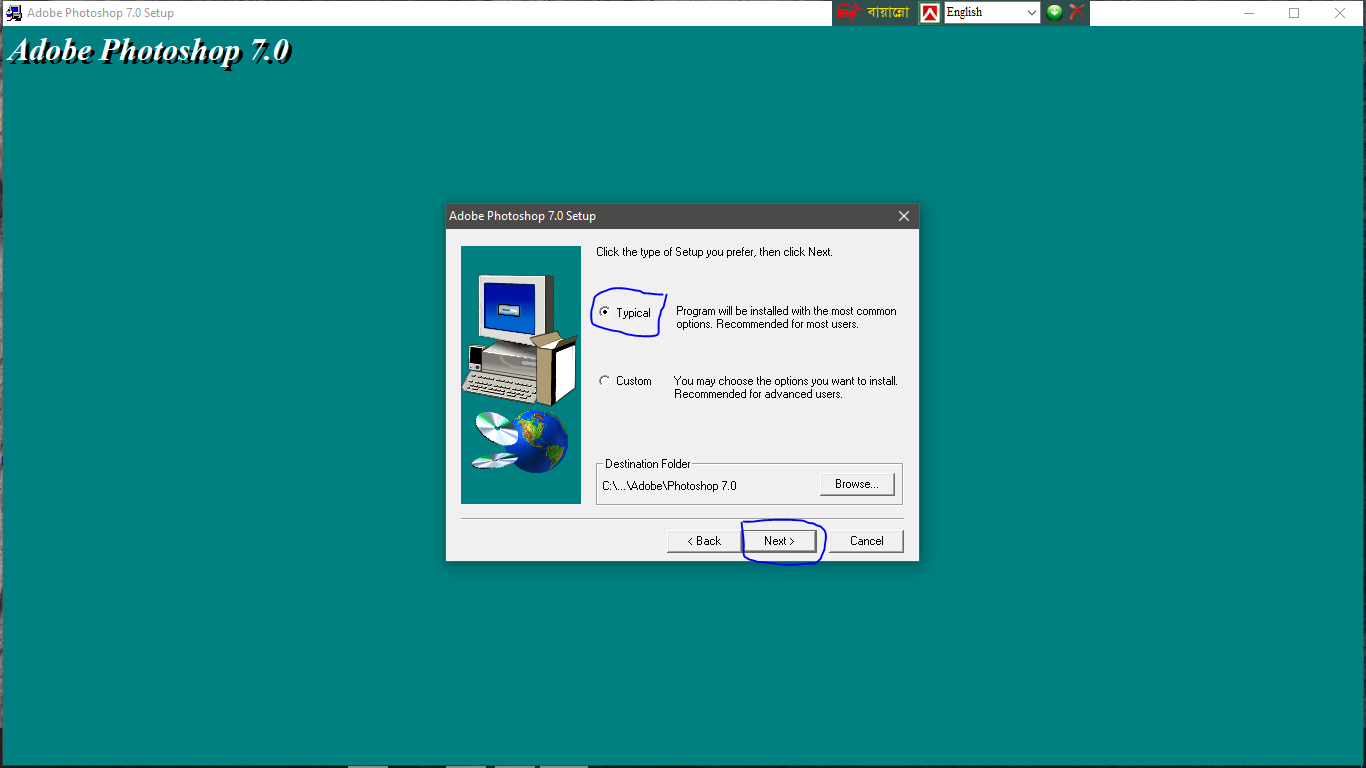Click the red-white keyboard layout icon
Screen dimensions: 1366x768
[x=930, y=13]
